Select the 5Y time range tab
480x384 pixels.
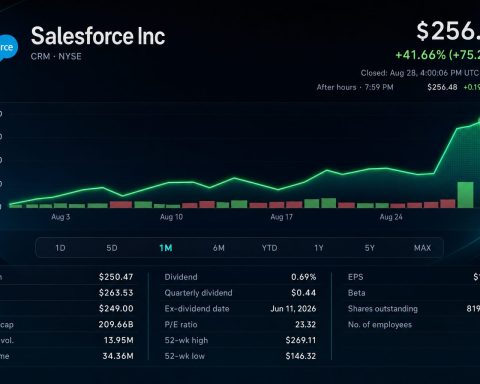(369, 248)
